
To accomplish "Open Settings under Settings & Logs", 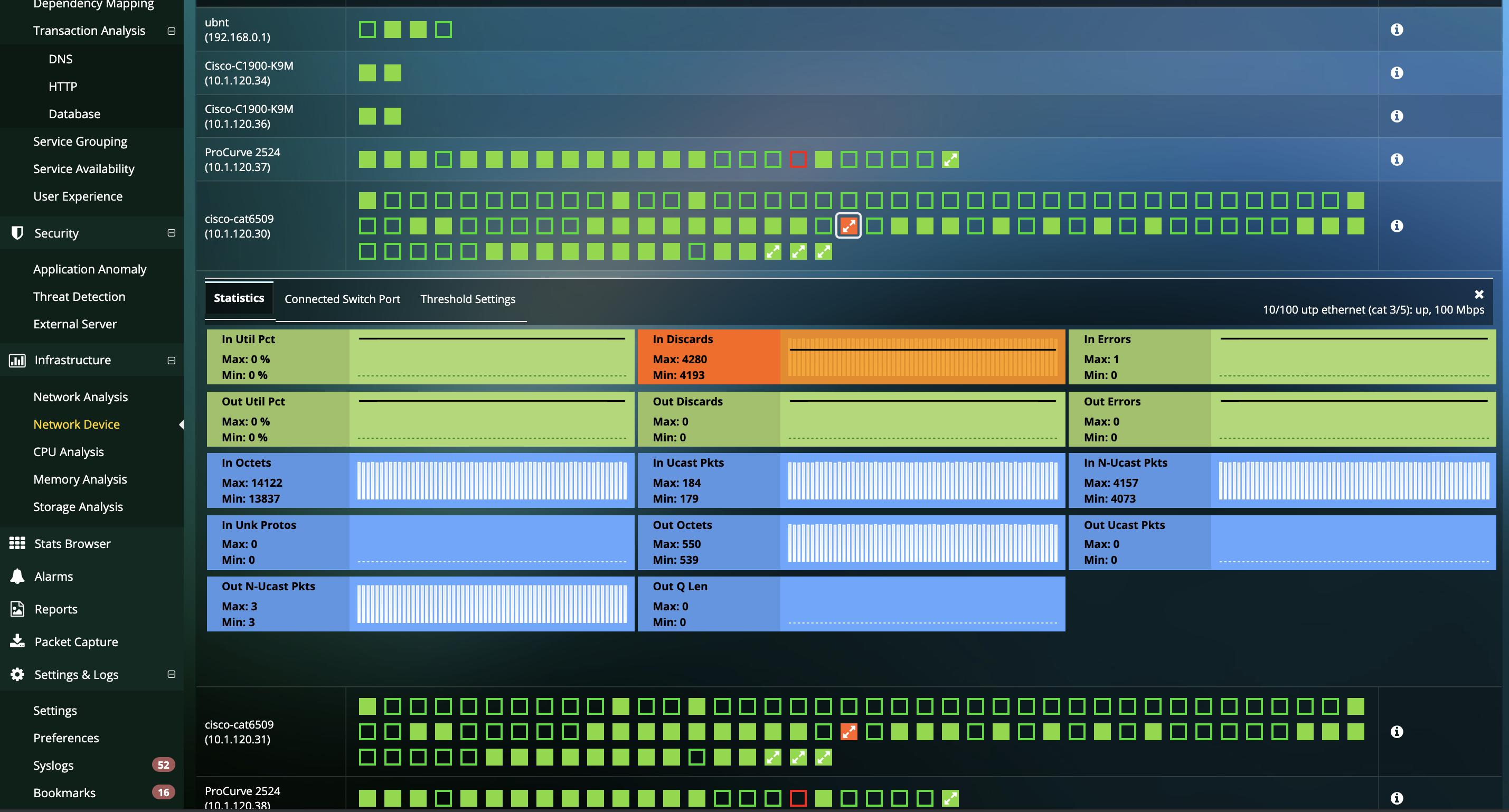I will (55, 710).
